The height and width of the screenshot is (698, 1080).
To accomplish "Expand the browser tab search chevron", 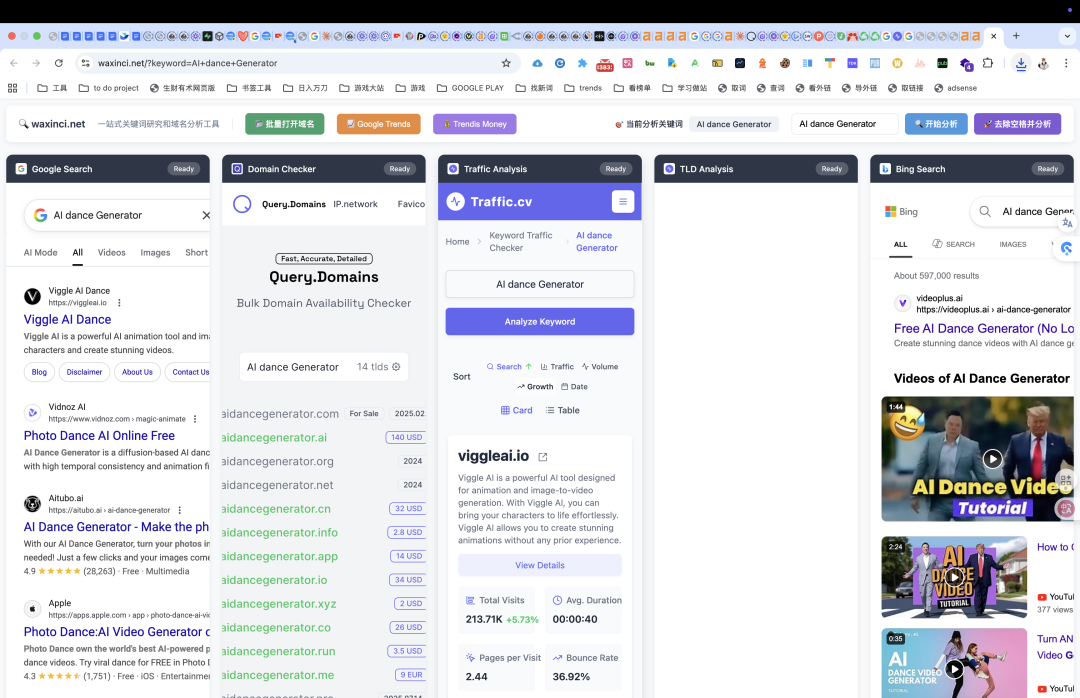I will tap(1067, 36).
